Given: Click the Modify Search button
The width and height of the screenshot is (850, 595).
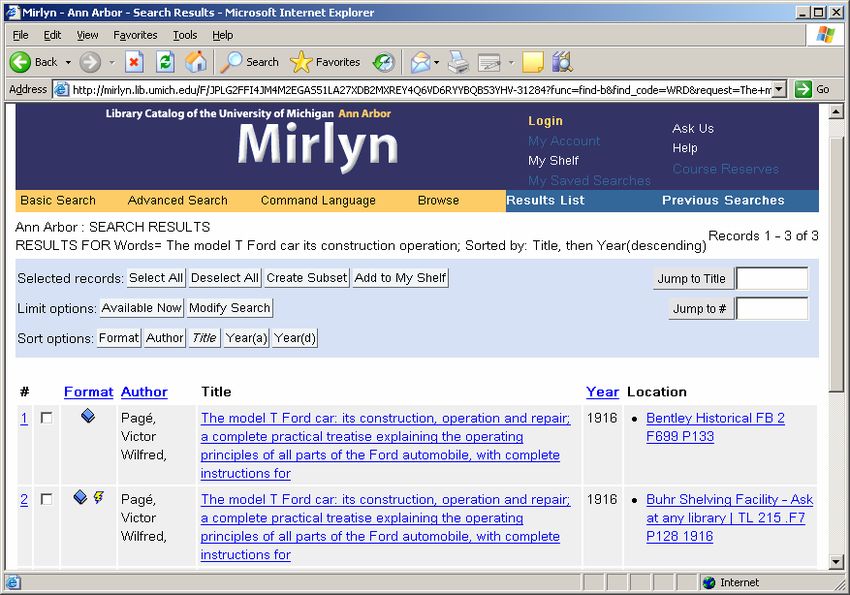Looking at the screenshot, I should (x=230, y=308).
